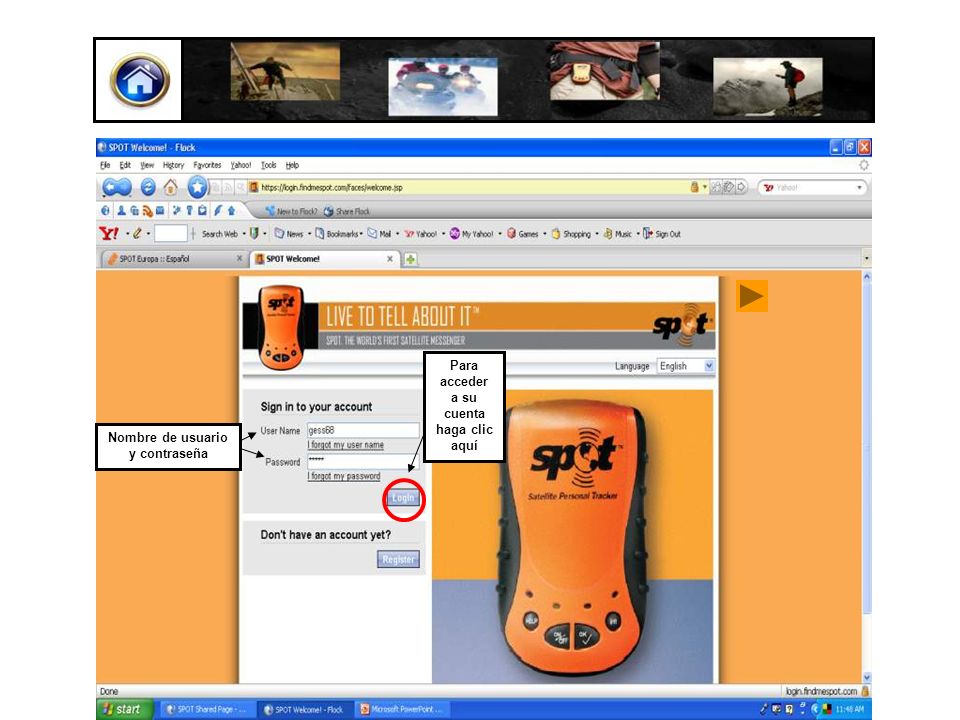Click the gear icon at the menu bar's right end
Viewport: 960px width, 720px height.
click(x=864, y=165)
